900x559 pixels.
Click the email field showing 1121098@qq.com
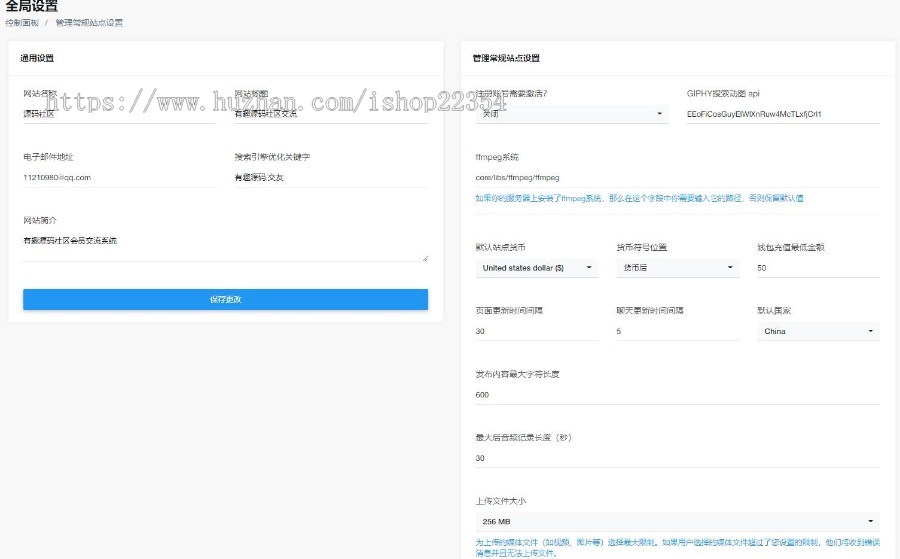119,177
